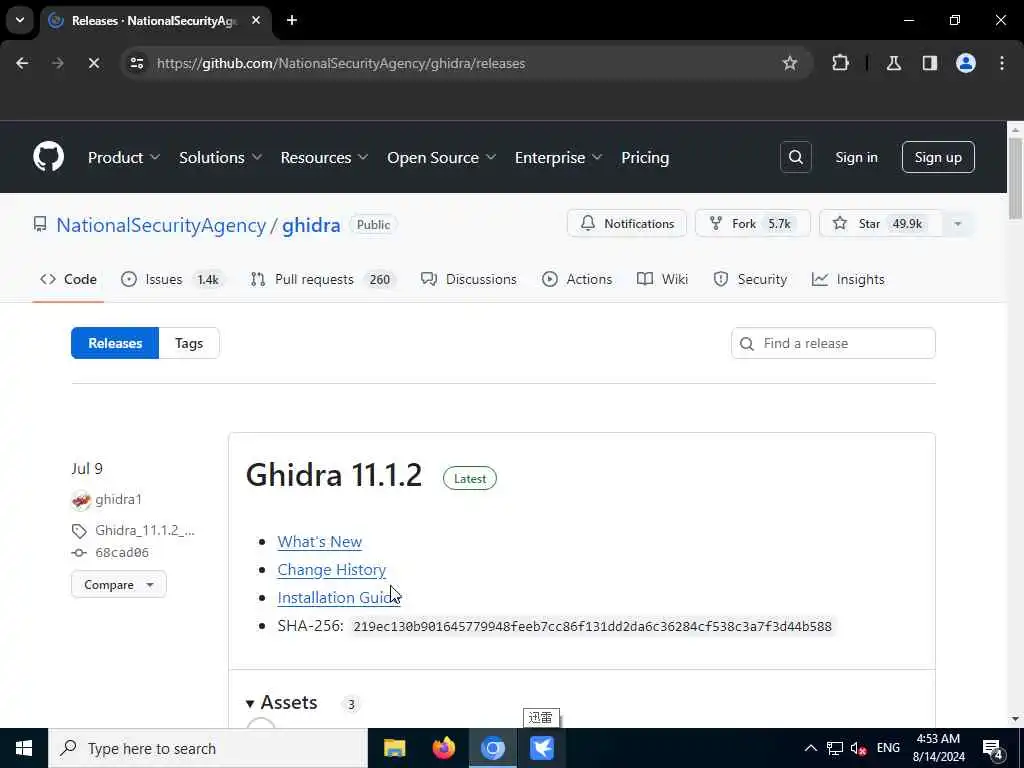1024x768 pixels.
Task: Open the Xunlei bird app in taskbar
Action: [541, 748]
